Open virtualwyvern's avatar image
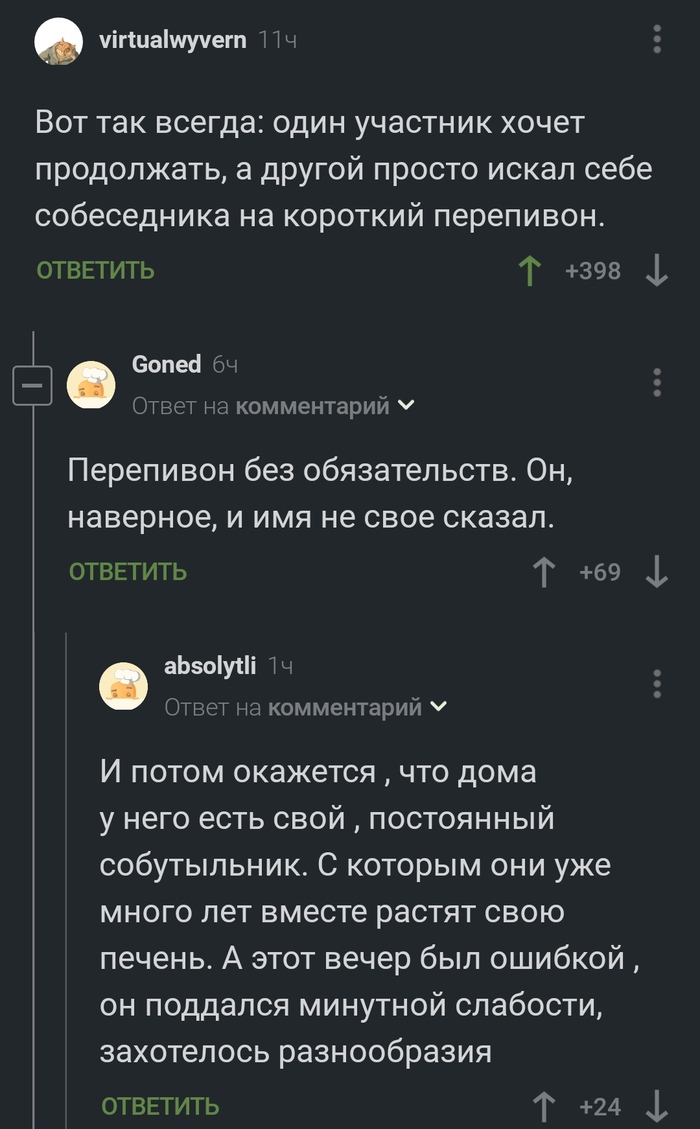 (60, 40)
